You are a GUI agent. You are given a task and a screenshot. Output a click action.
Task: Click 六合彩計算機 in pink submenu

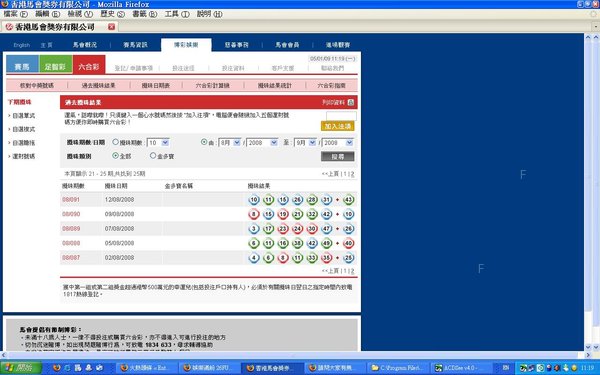(x=212, y=85)
